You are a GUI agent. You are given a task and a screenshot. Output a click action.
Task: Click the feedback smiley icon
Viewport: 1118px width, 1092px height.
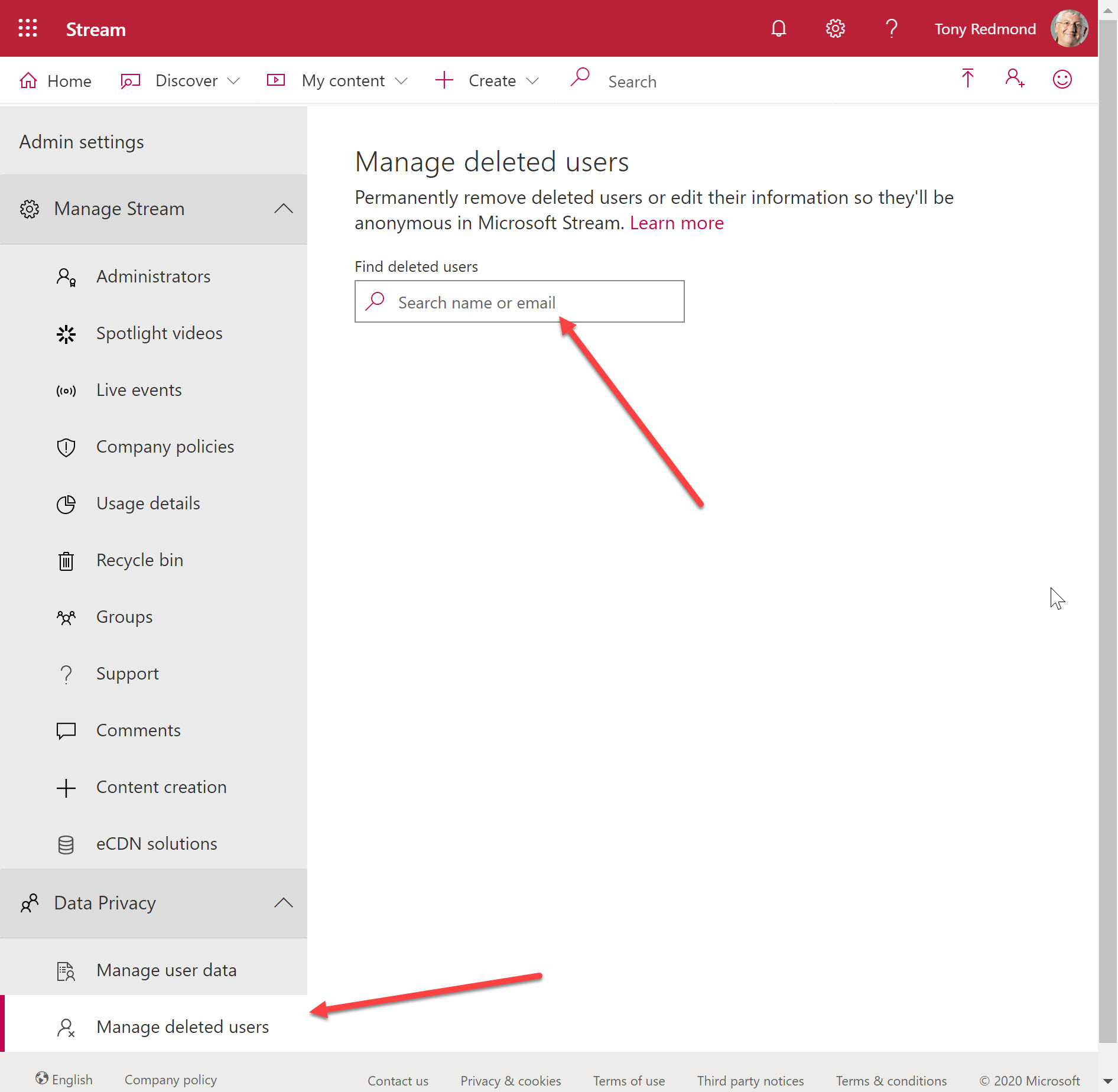1062,79
